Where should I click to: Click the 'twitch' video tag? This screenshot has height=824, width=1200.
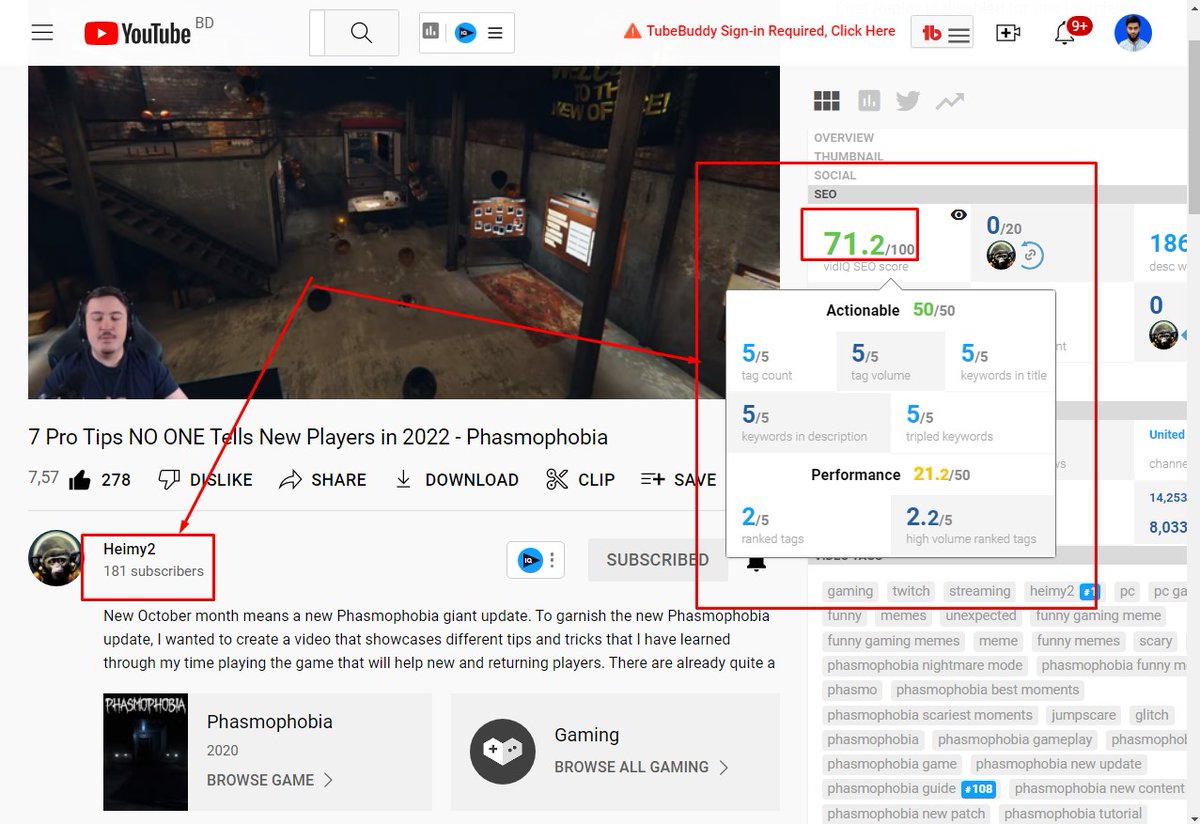click(911, 591)
